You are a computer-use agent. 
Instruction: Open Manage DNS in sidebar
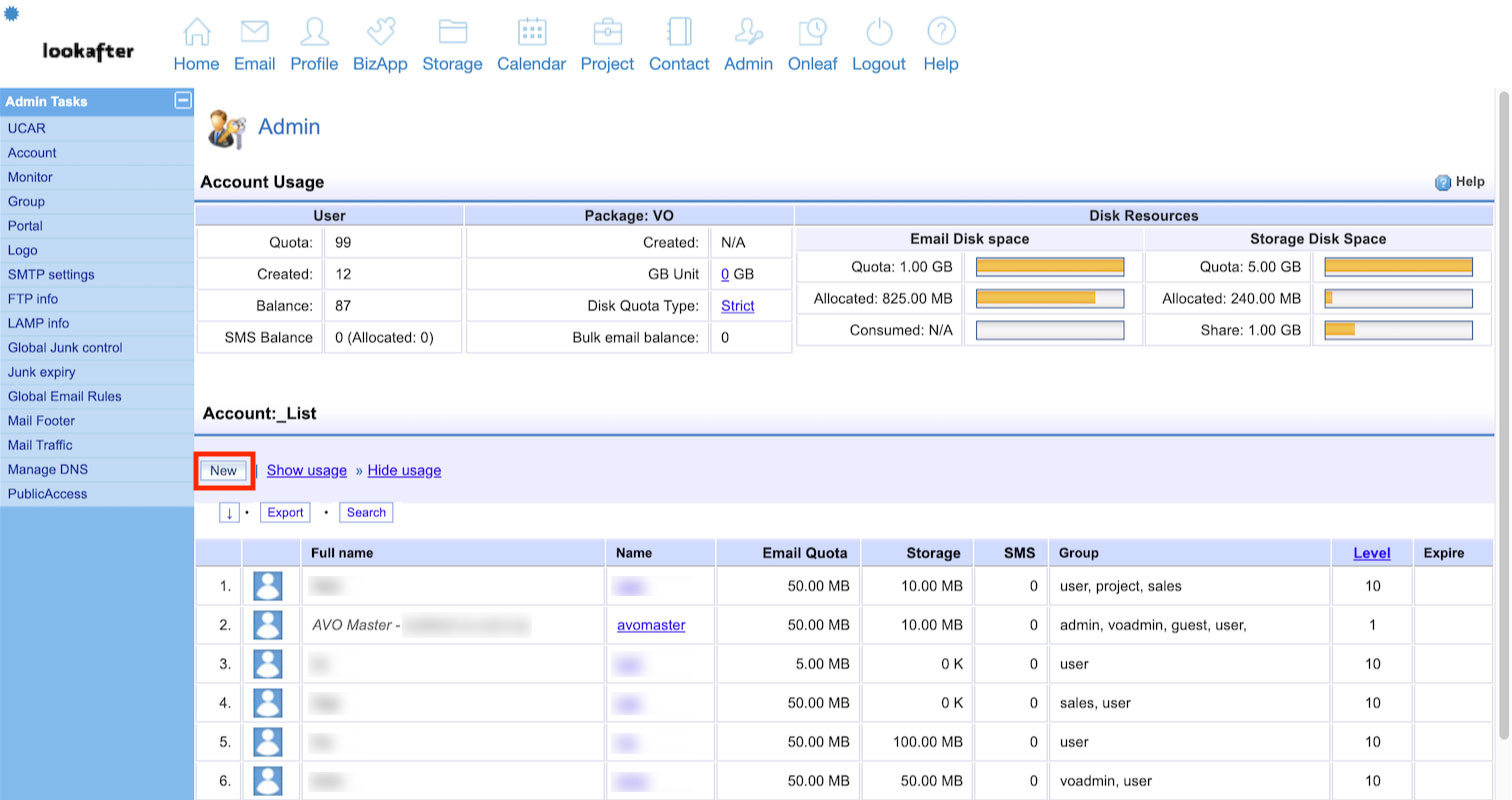point(47,470)
